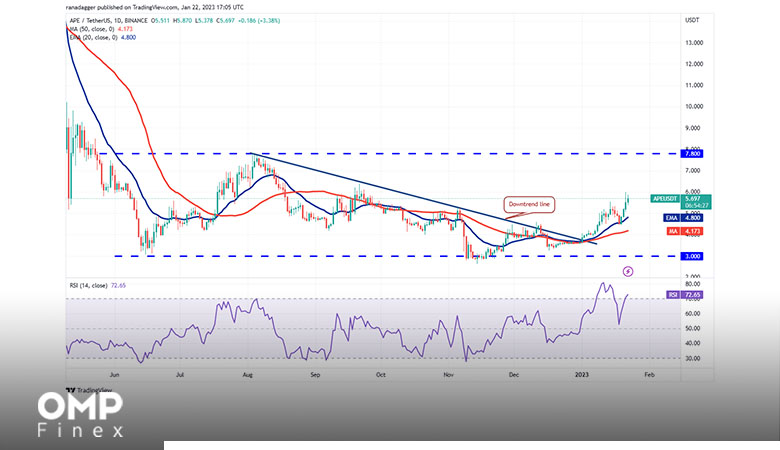Click the 13.000 price scale value
The height and width of the screenshot is (450, 780).
coord(694,43)
